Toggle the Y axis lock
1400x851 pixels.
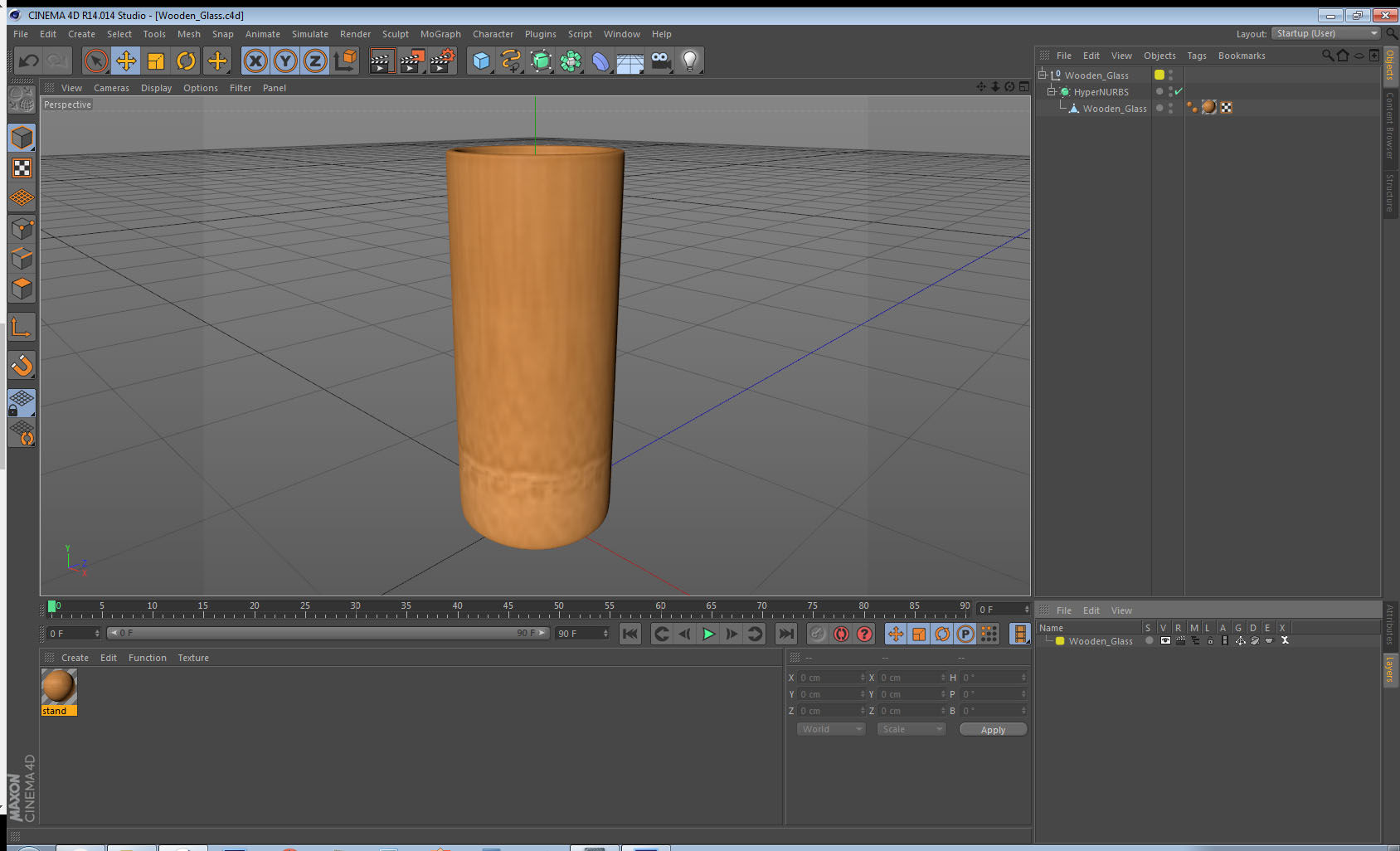[285, 61]
